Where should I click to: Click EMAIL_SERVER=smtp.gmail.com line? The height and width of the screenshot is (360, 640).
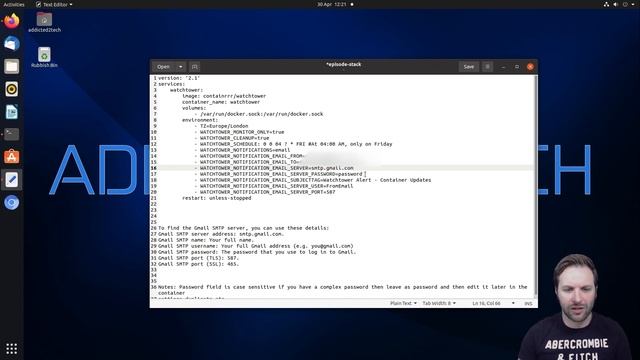pos(273,168)
